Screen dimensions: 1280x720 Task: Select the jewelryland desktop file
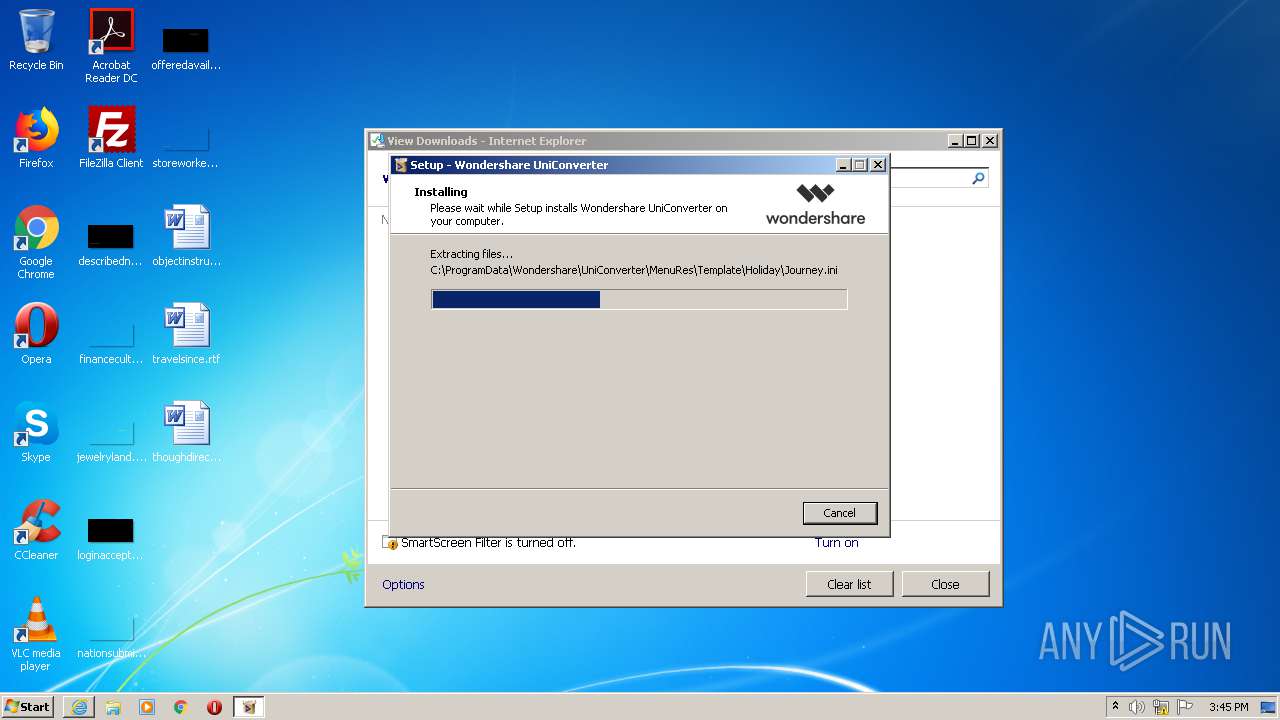pyautogui.click(x=111, y=440)
